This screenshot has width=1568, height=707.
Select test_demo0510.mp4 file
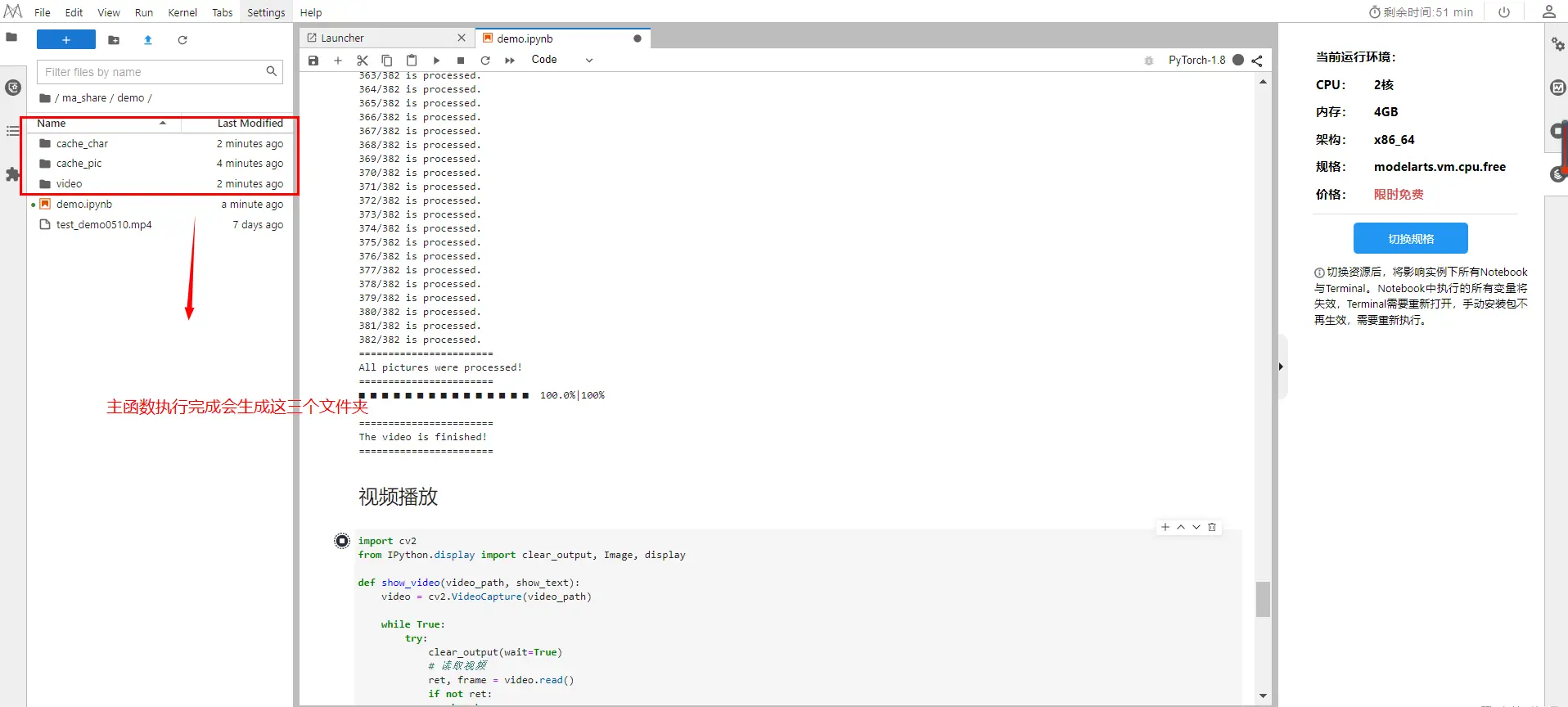[x=160, y=225]
